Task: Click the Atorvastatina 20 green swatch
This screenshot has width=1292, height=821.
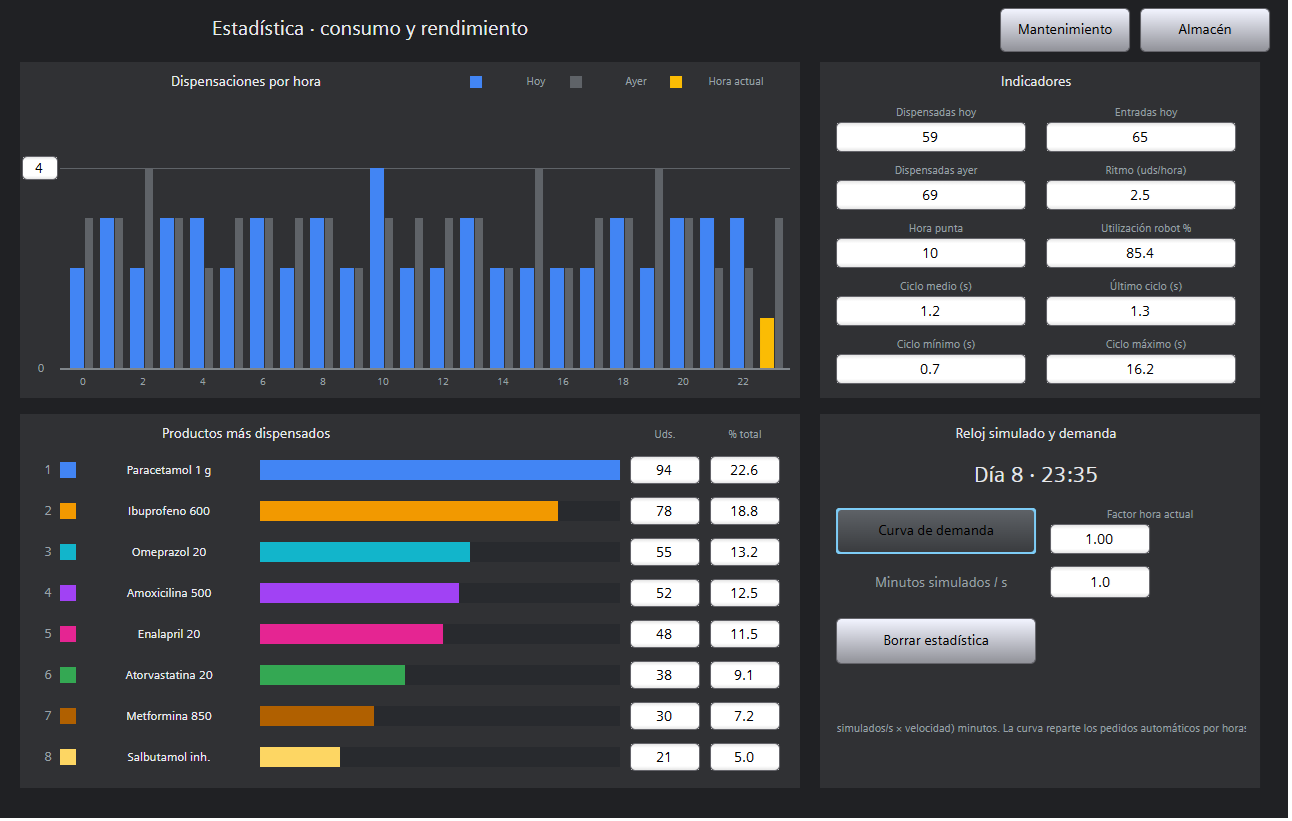Action: (x=68, y=675)
